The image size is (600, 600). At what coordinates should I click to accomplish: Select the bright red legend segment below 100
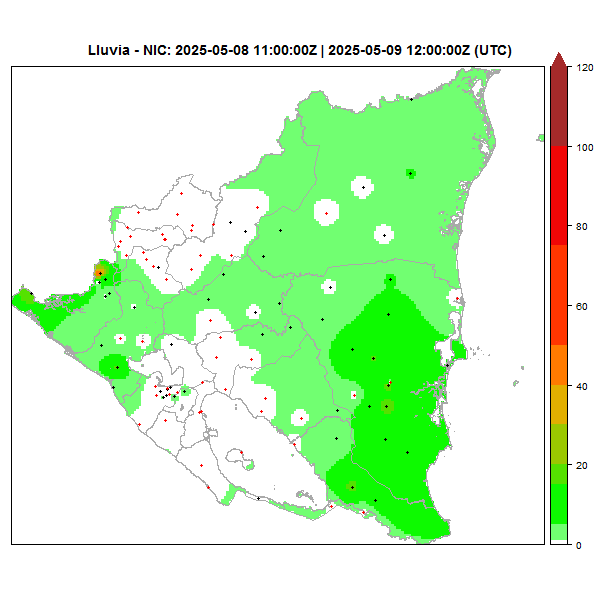pos(559,196)
